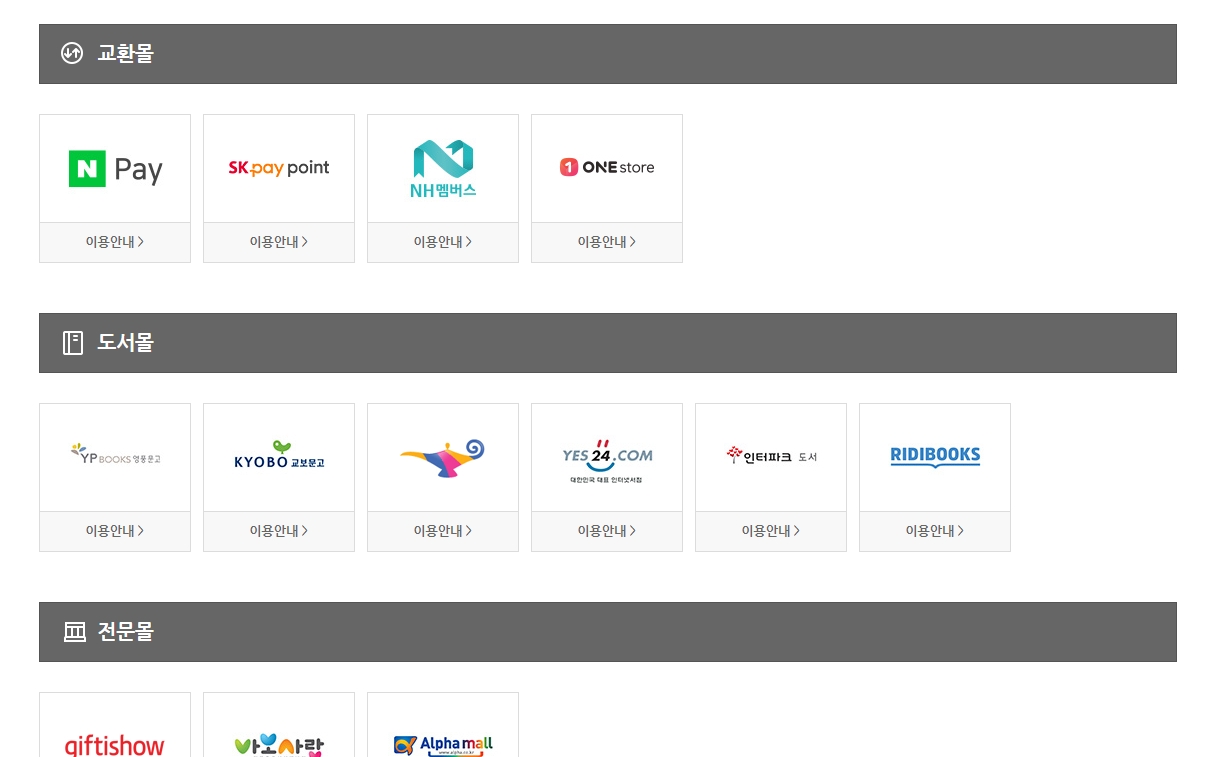Click the N Pay logo
This screenshot has width=1205, height=757.
click(115, 169)
